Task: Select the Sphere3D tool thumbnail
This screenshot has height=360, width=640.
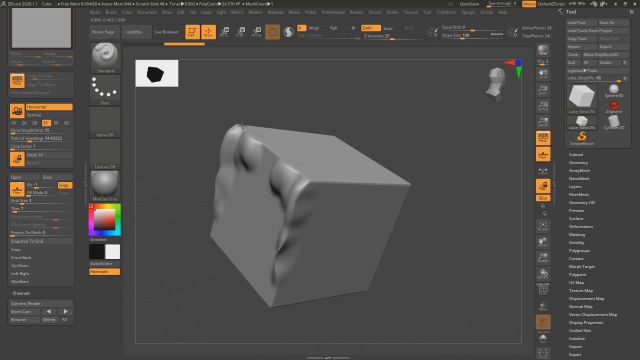Action: 613,91
